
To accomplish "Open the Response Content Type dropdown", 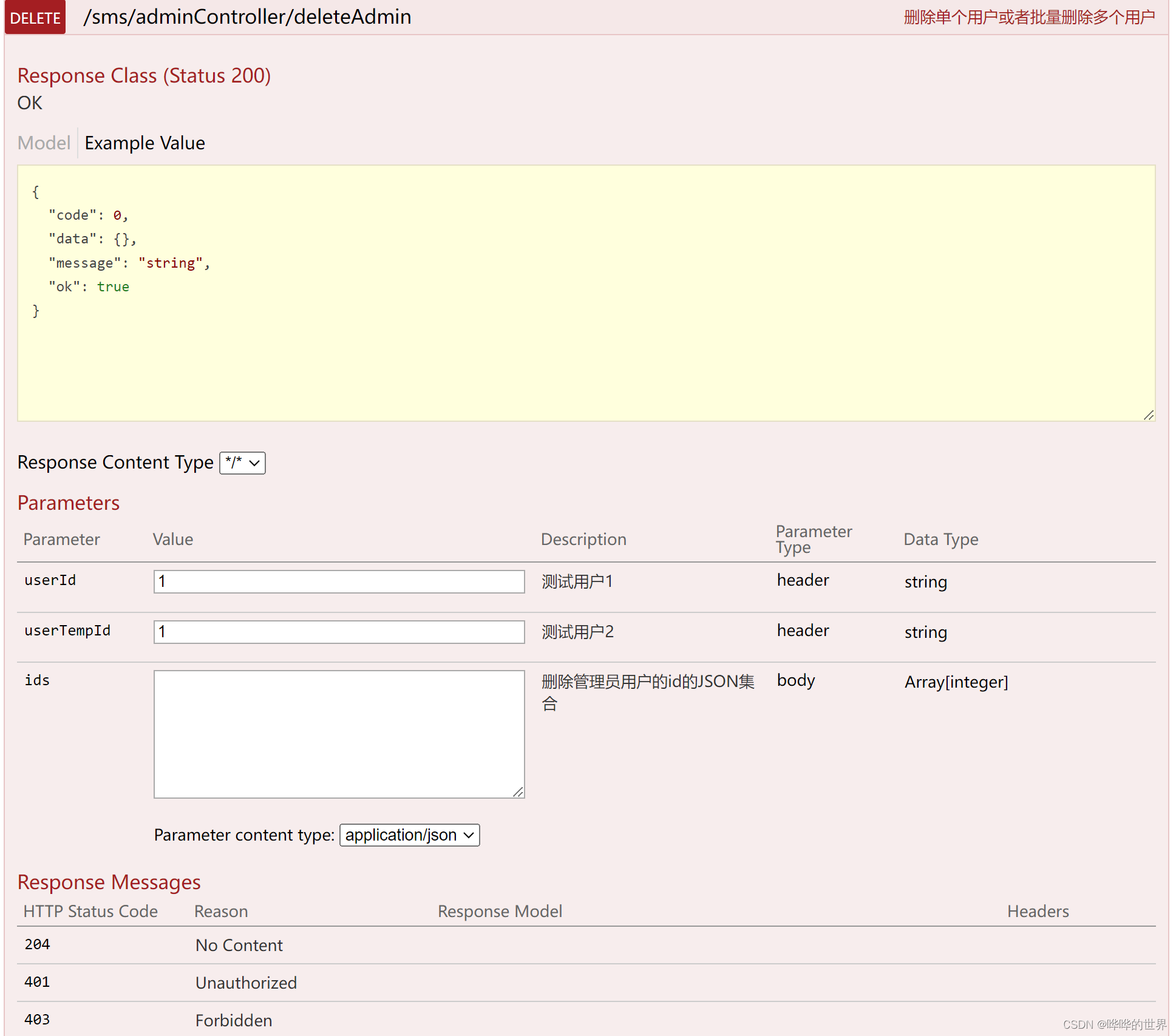I will tap(242, 462).
